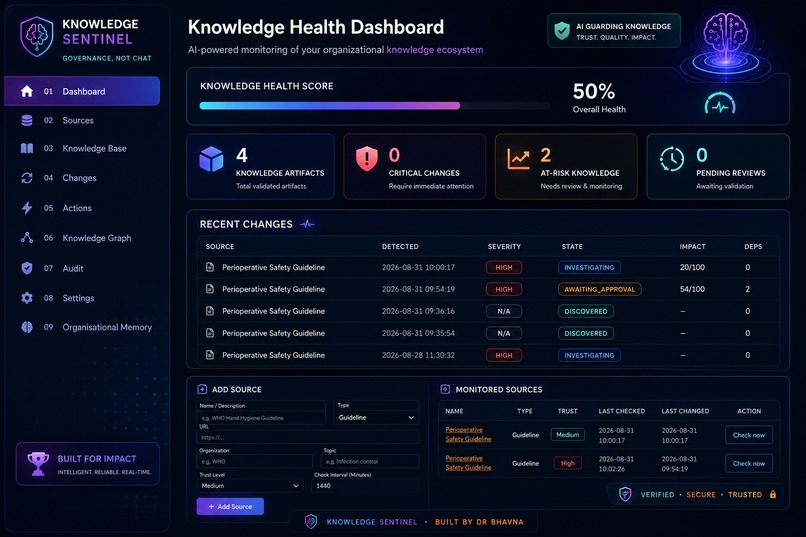Click footer Knowledge Sentinel shield icon
Screen dimensions: 806x537
311,522
